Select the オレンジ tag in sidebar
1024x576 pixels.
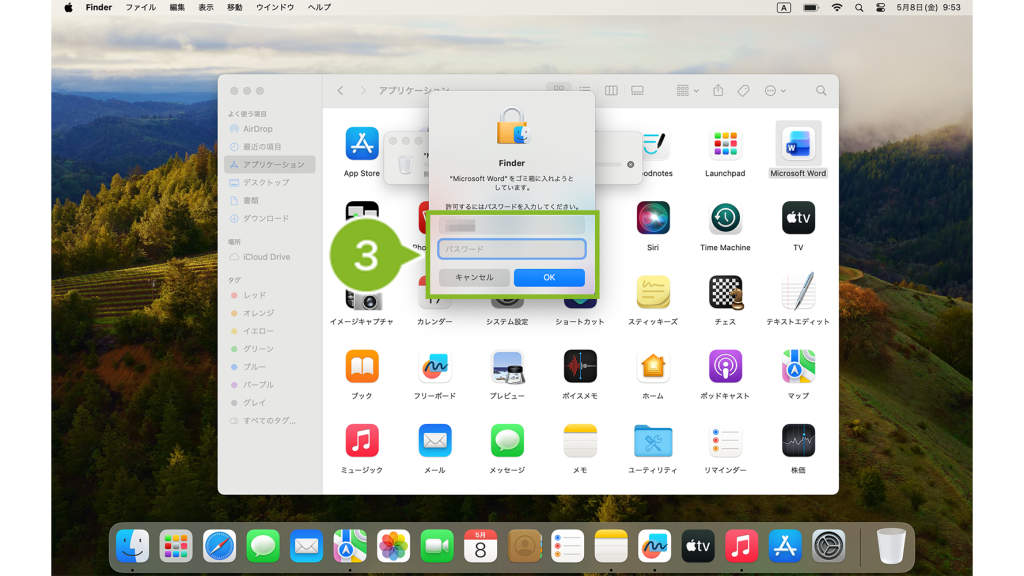pos(269,313)
